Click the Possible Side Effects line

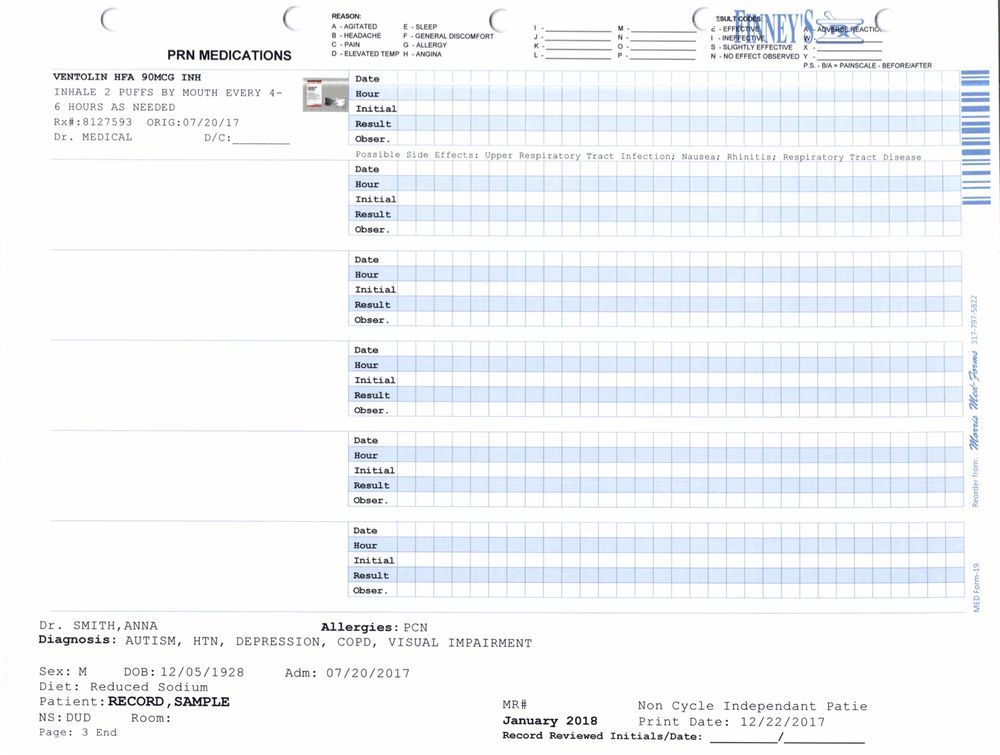[638, 156]
